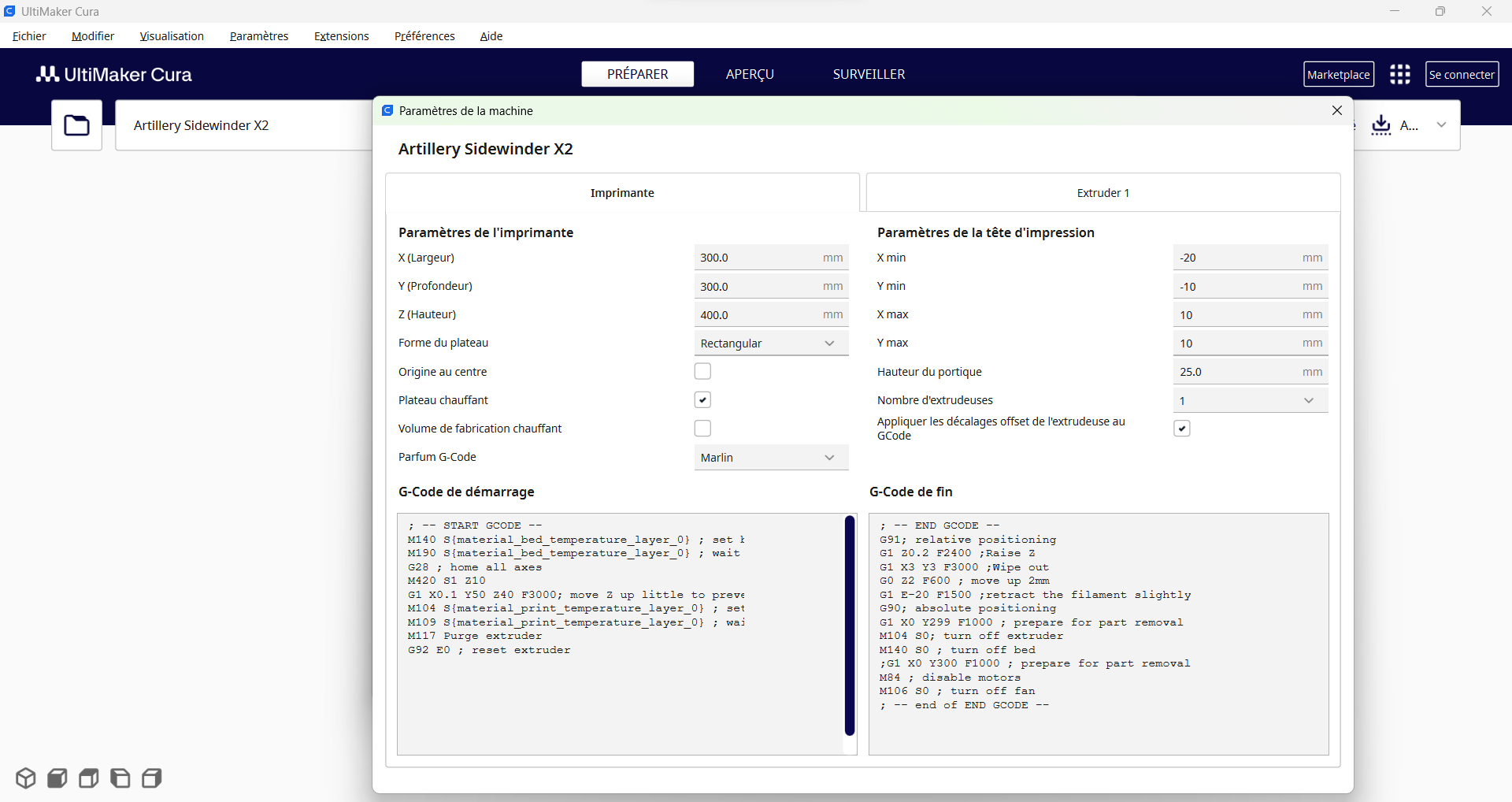Image resolution: width=1512 pixels, height=802 pixels.
Task: Click the 'G-Code de démarrage' heading
Action: click(x=466, y=492)
